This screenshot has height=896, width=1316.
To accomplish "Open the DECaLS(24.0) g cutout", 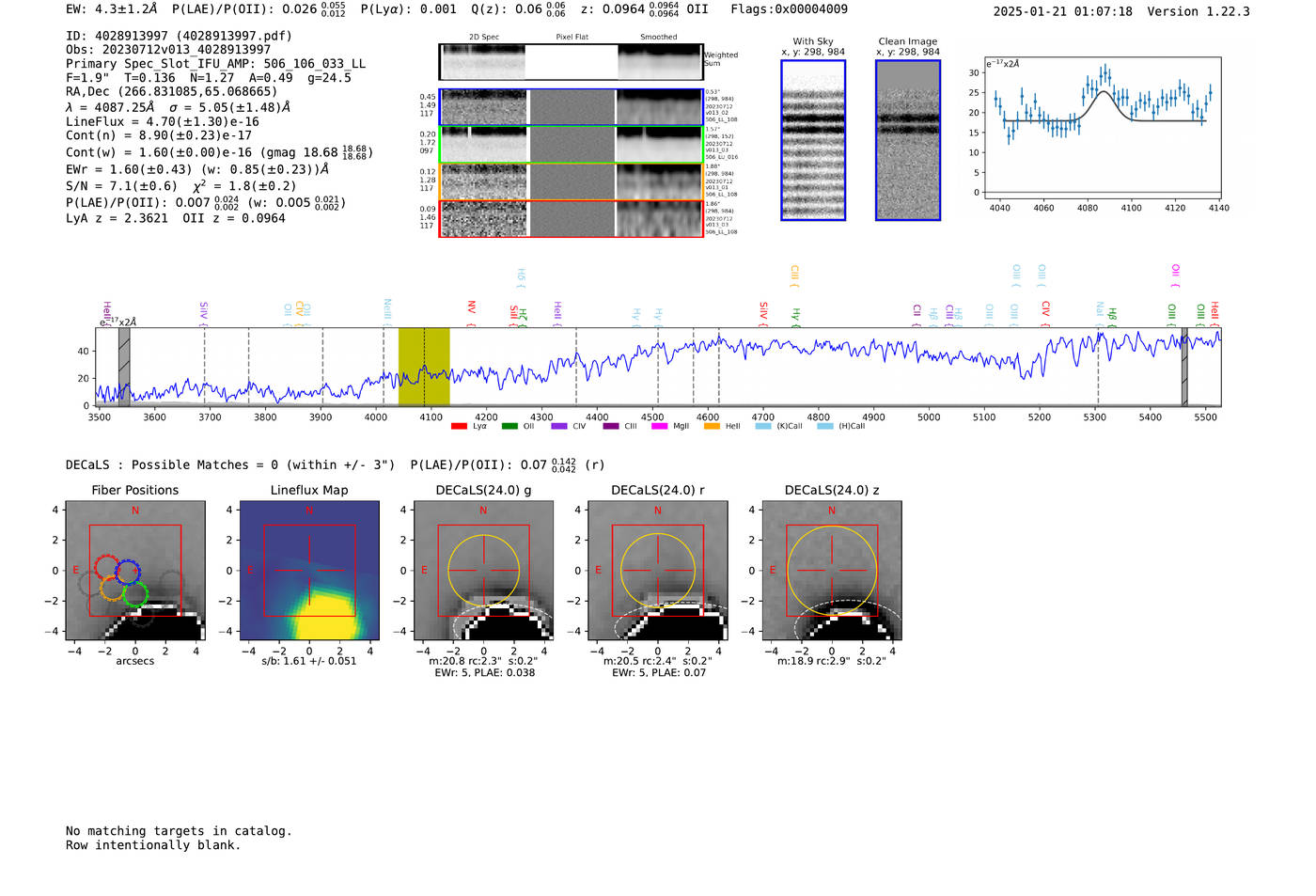I will tap(483, 571).
